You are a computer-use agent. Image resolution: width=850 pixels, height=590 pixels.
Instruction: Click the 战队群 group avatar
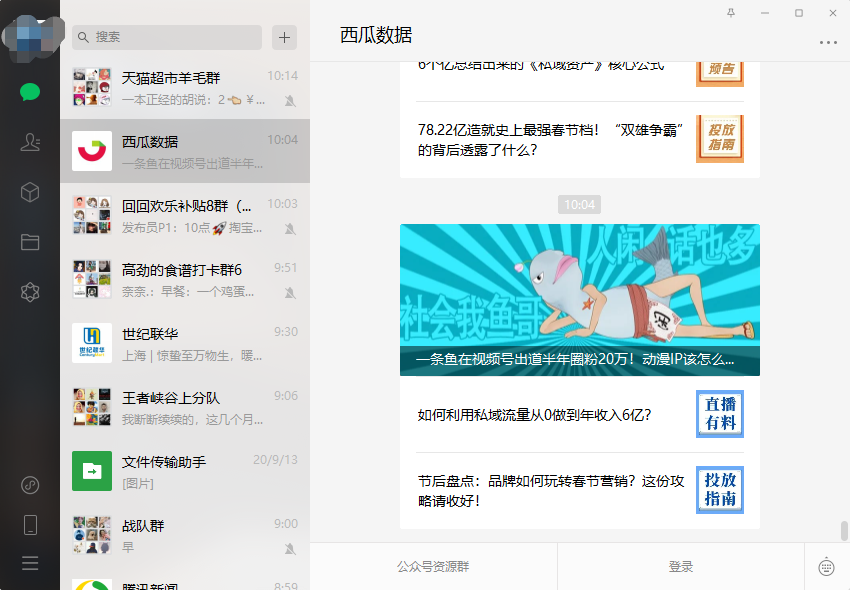pyautogui.click(x=92, y=535)
